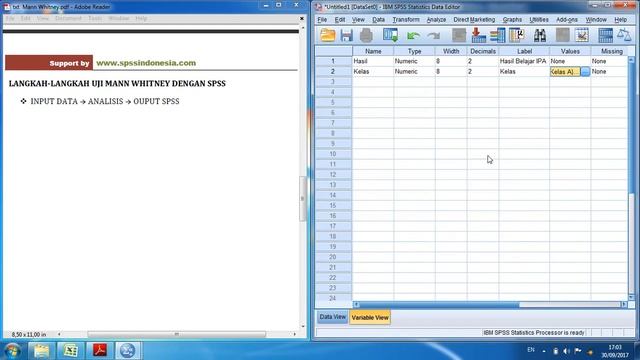Open File Explorer from the taskbar

41,351
